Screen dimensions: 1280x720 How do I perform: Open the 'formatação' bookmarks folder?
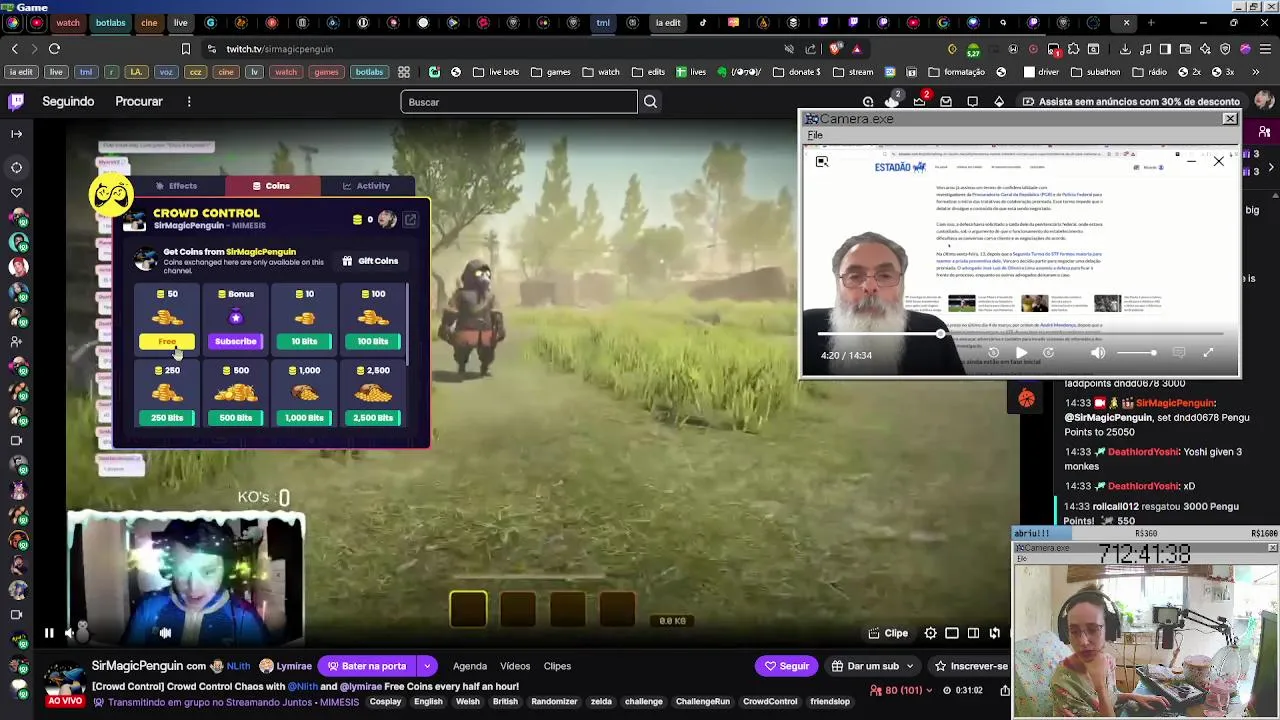coord(956,72)
